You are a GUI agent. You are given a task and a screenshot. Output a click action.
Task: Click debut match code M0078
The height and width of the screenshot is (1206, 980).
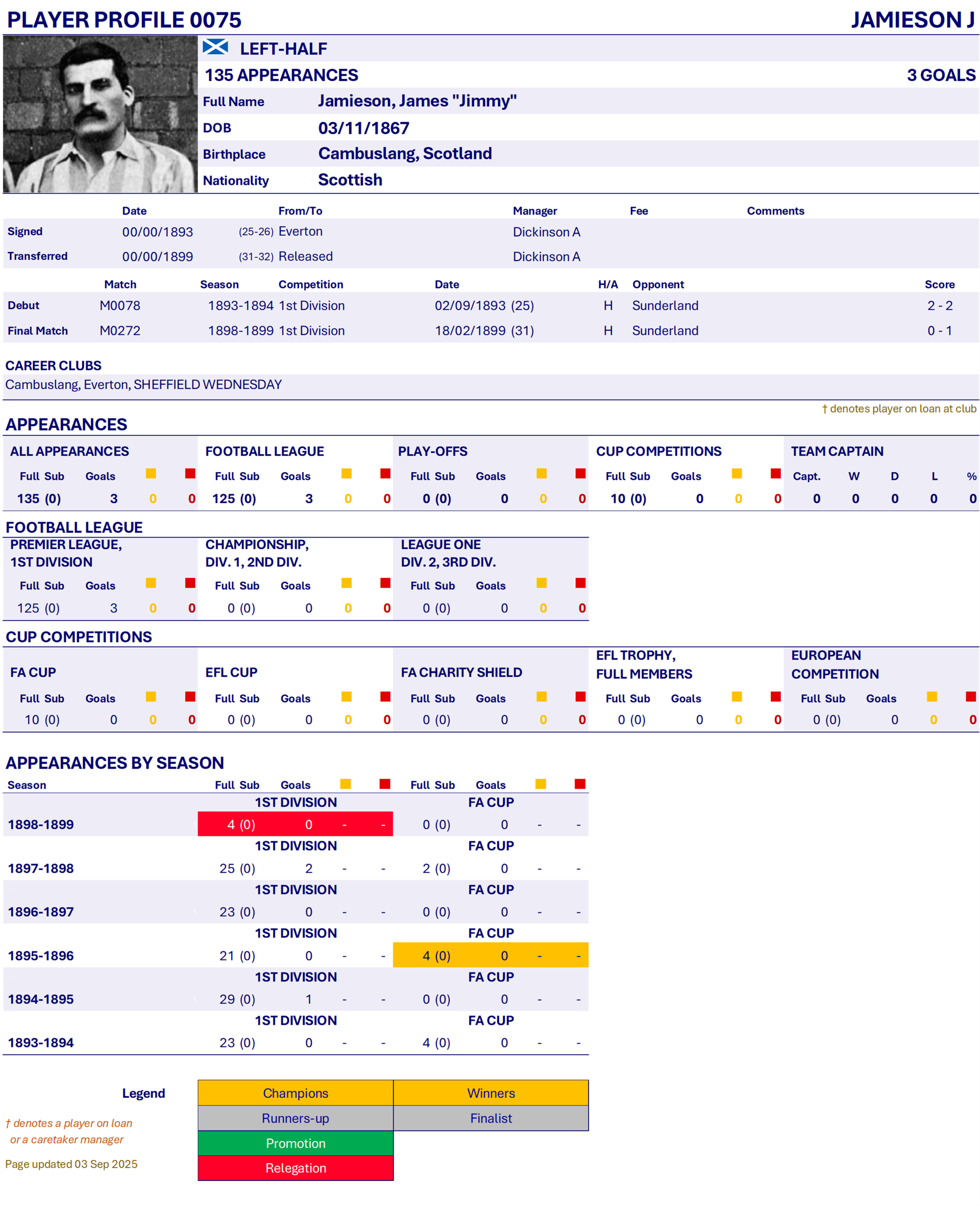(119, 305)
